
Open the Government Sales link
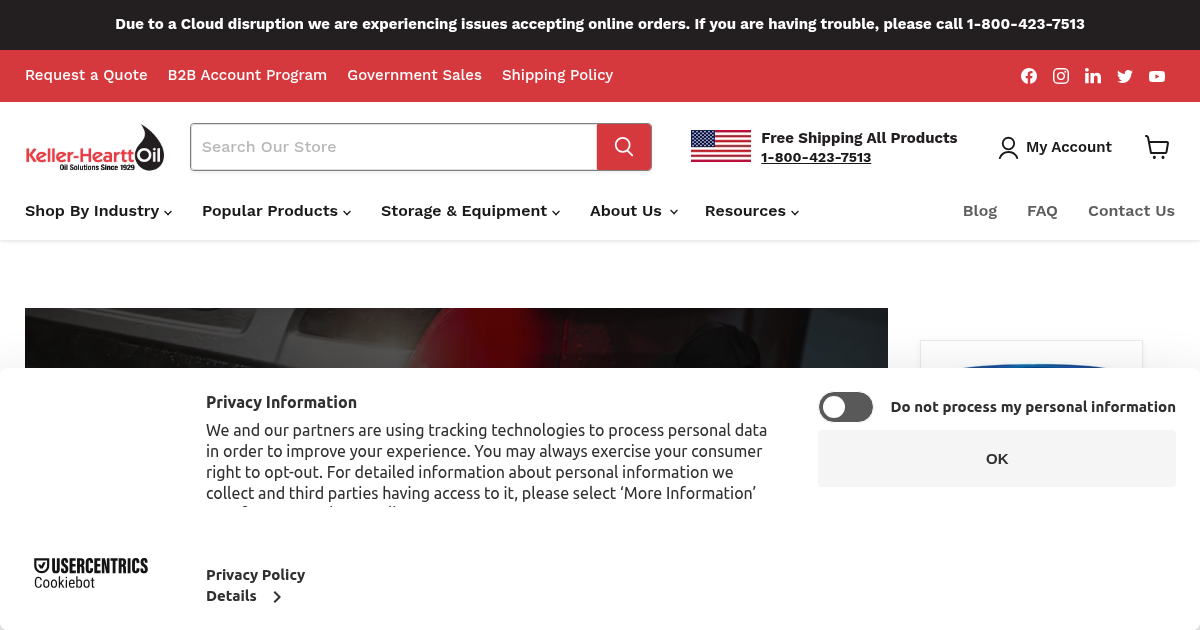[x=414, y=75]
